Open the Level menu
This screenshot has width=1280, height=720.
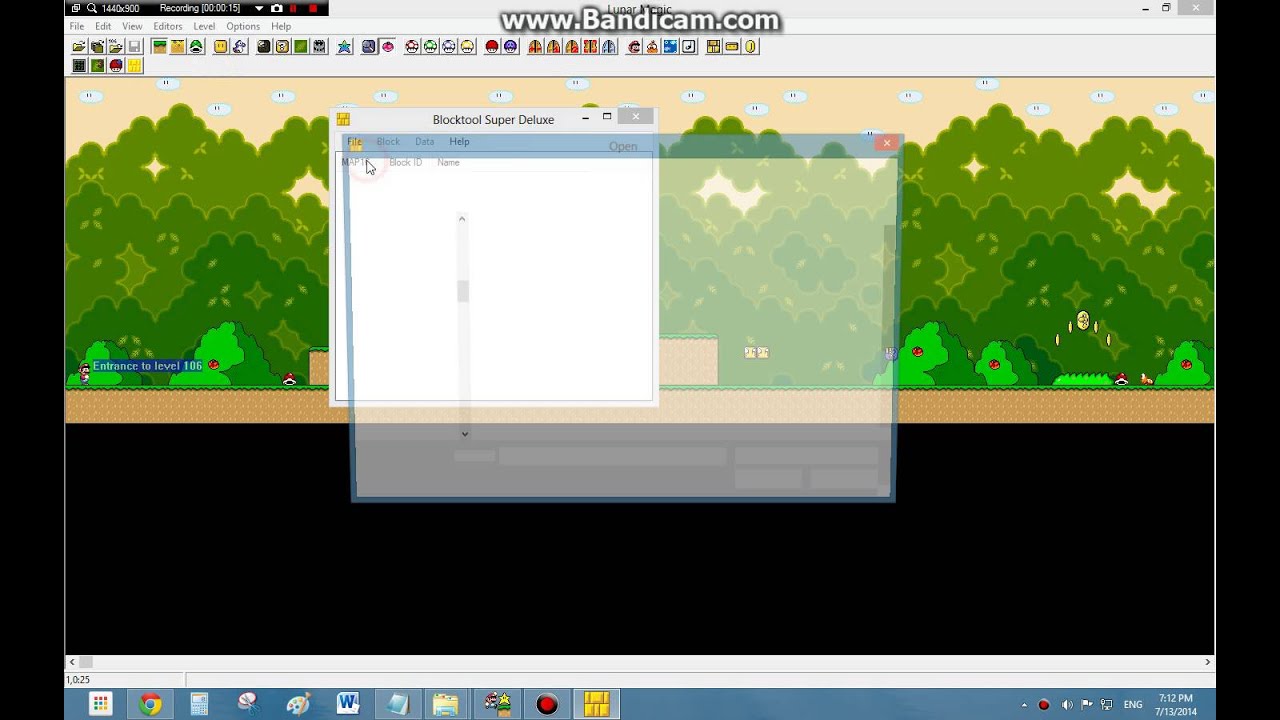tap(204, 26)
